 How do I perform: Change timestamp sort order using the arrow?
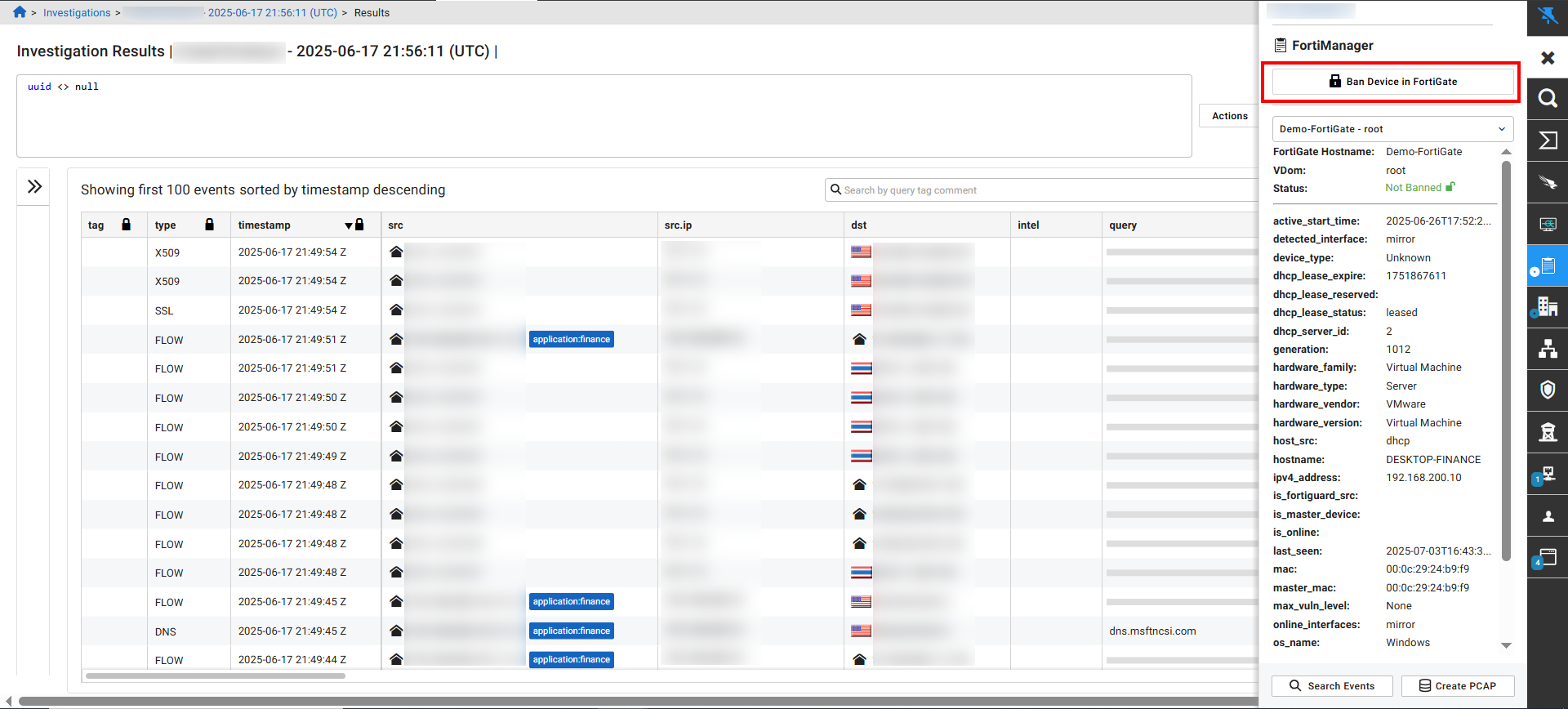point(349,225)
